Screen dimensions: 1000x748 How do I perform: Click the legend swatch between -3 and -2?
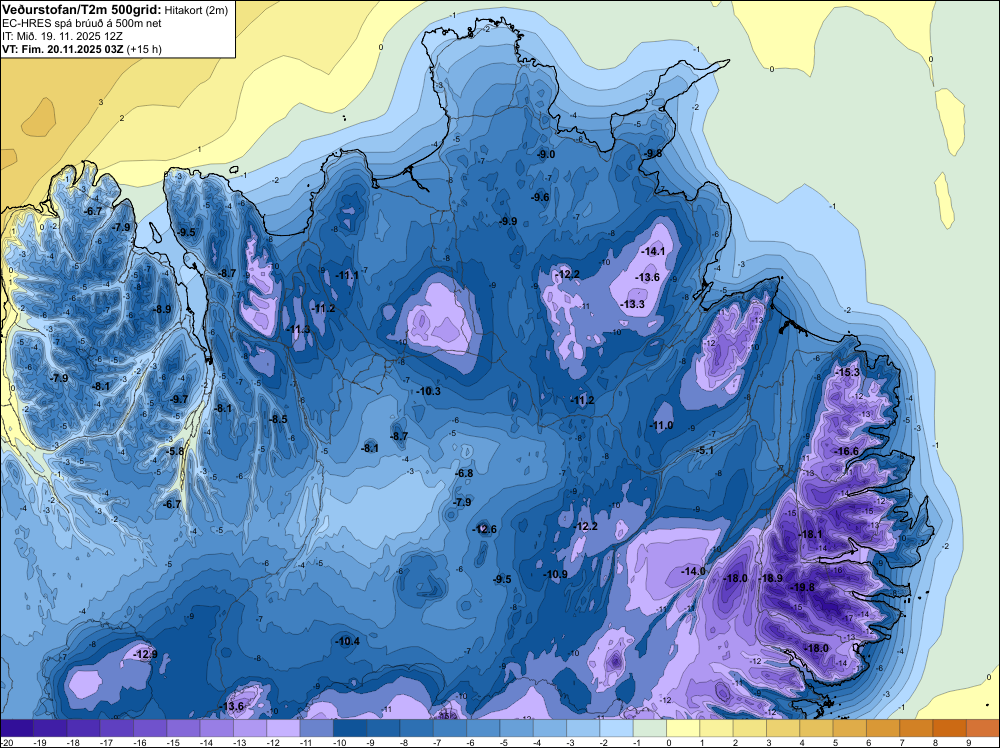(583, 728)
